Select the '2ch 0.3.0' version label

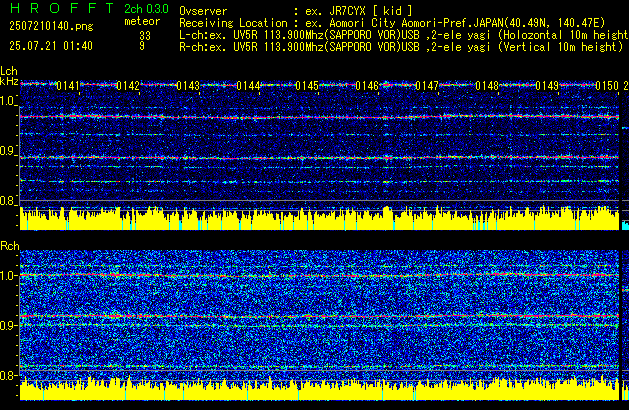pyautogui.click(x=146, y=9)
